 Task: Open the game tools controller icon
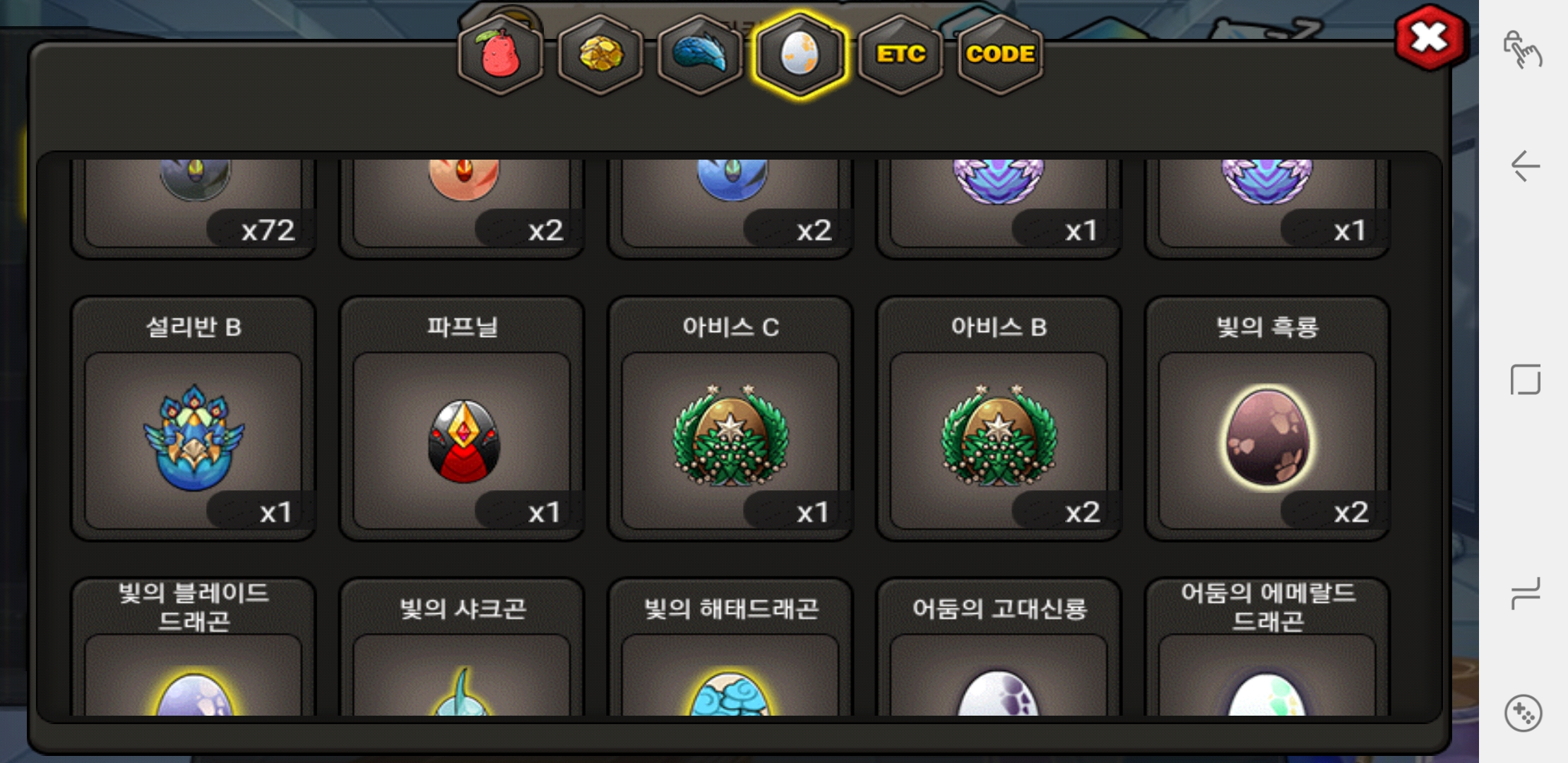pos(1524,714)
